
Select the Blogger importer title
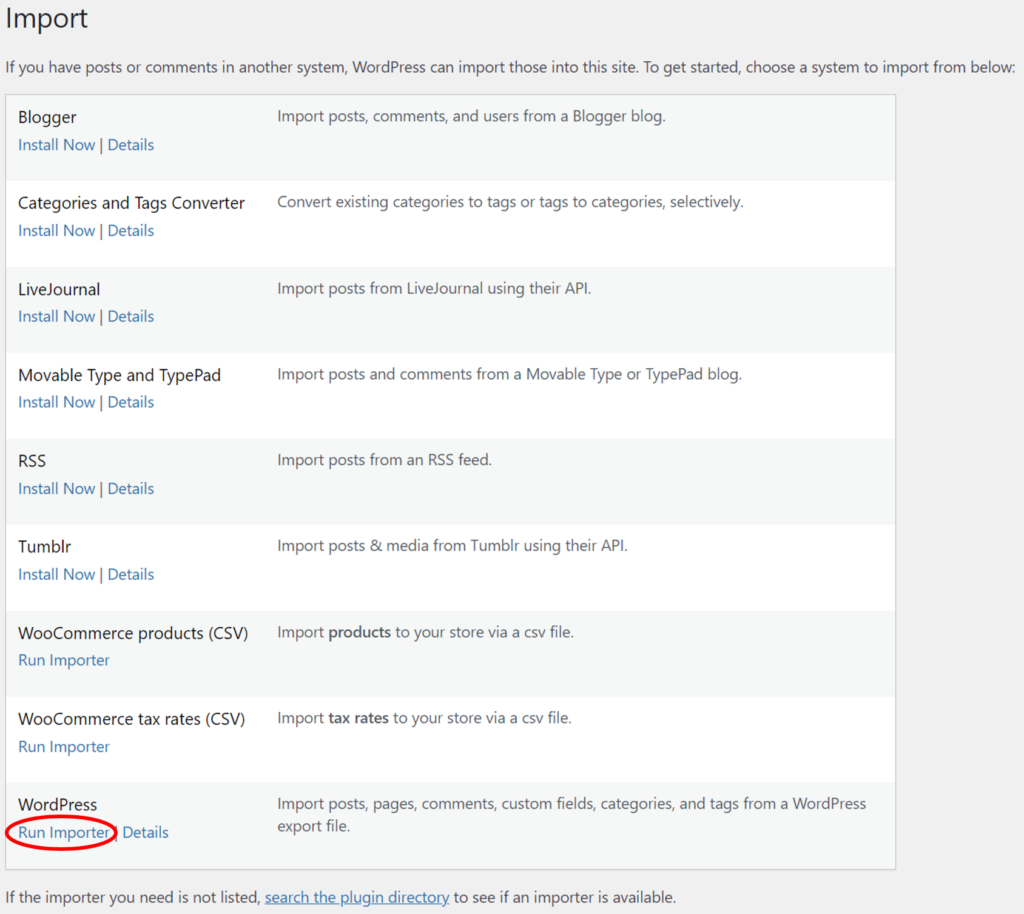tap(47, 118)
